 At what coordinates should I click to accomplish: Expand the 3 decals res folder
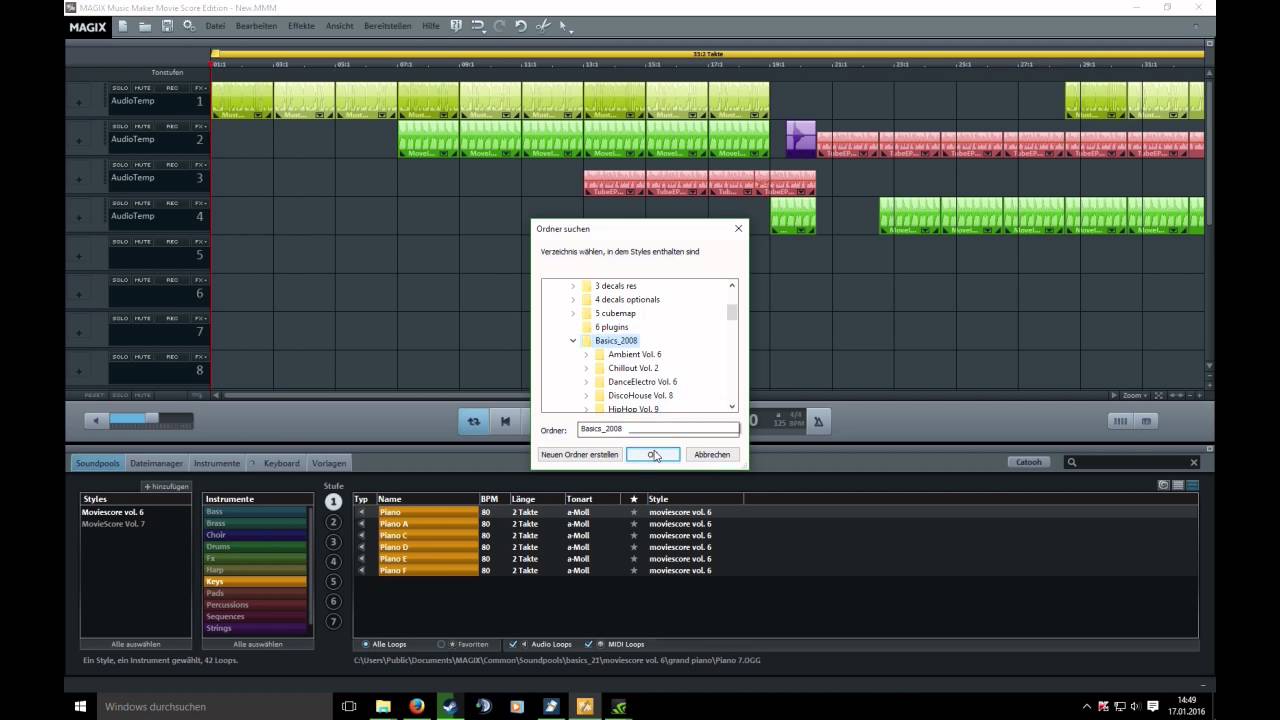tap(573, 286)
